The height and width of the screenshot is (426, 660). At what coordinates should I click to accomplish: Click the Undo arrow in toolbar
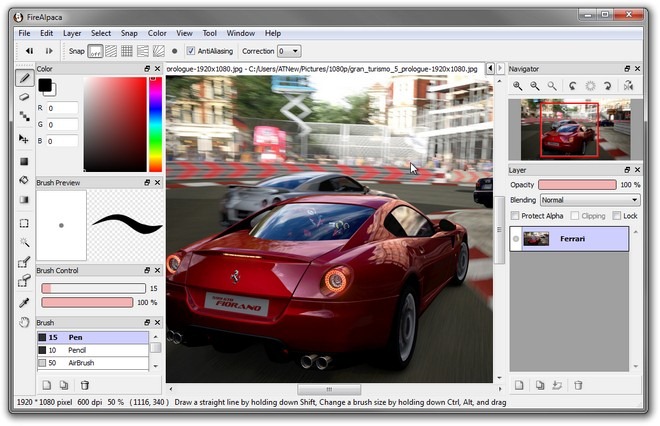tap(29, 51)
